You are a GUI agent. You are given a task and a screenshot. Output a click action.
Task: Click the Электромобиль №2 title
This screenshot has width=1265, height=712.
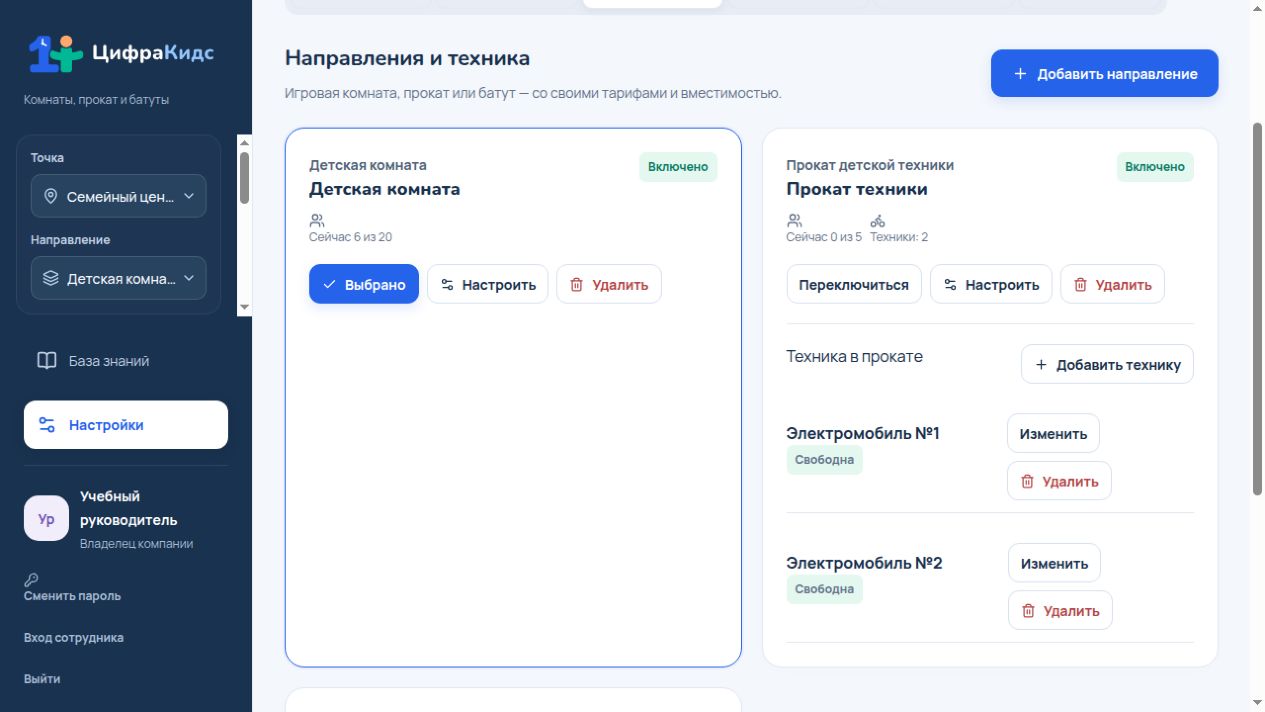pos(864,563)
